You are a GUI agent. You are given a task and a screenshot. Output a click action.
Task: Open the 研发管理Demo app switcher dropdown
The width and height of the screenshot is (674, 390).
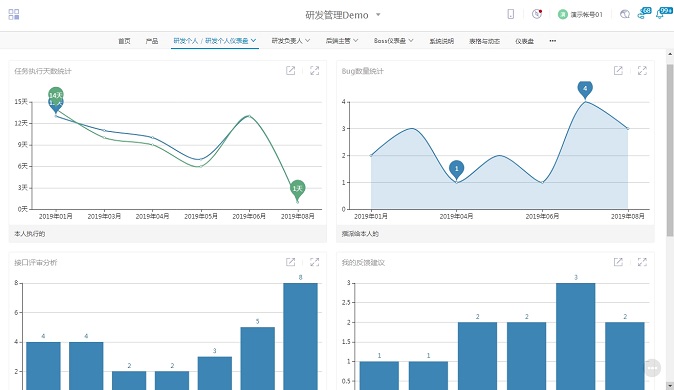click(x=378, y=15)
